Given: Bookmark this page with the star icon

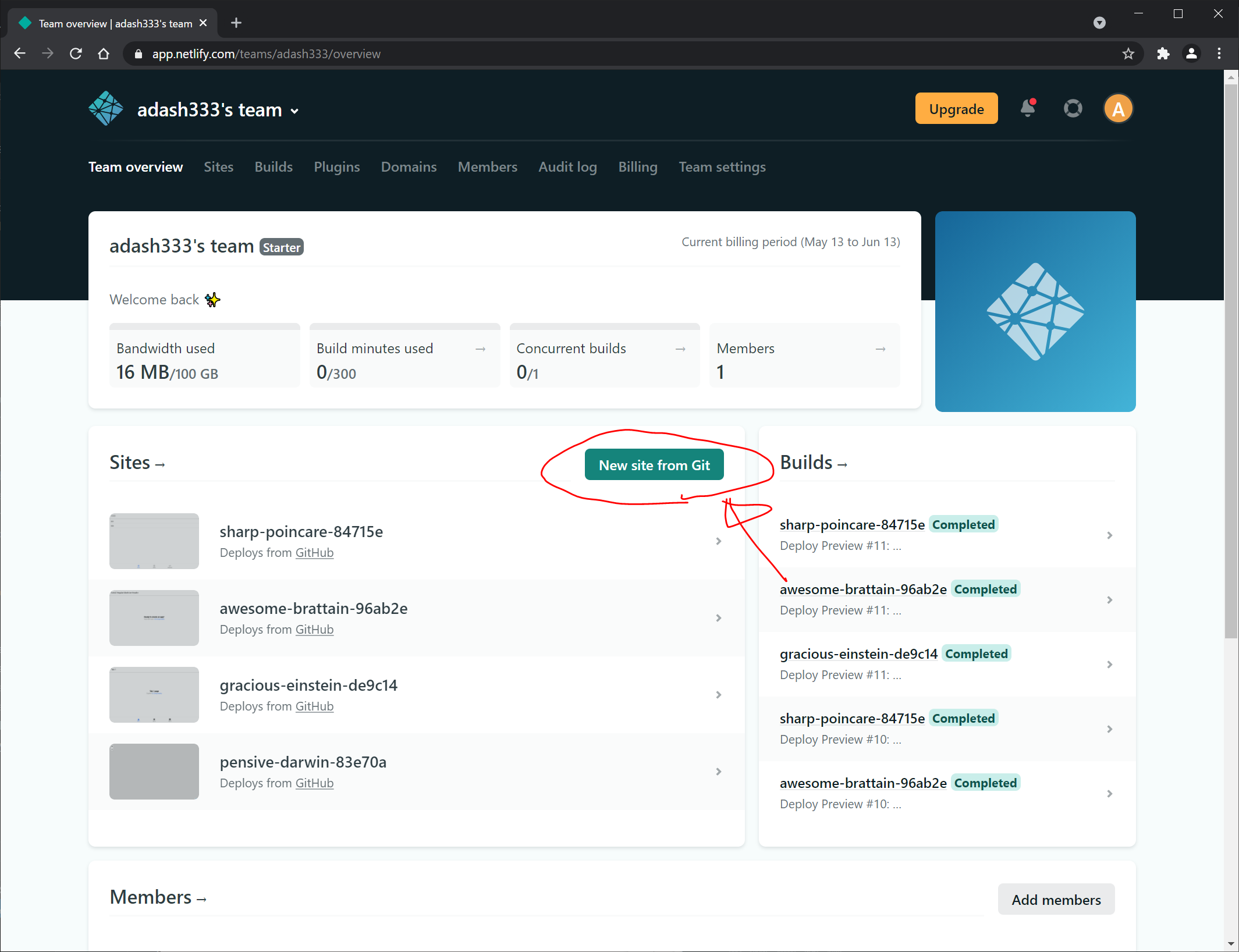Looking at the screenshot, I should coord(1128,54).
